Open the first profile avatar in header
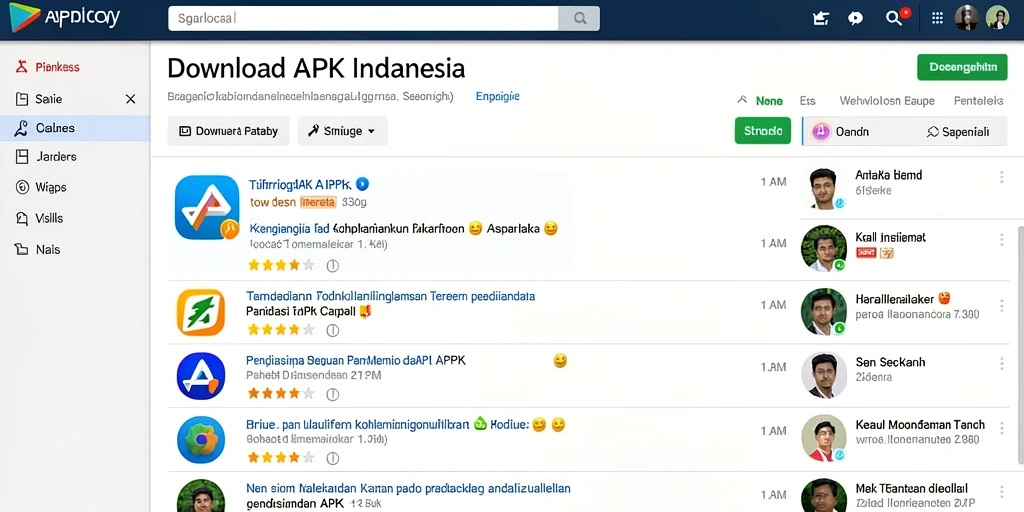 [x=967, y=18]
